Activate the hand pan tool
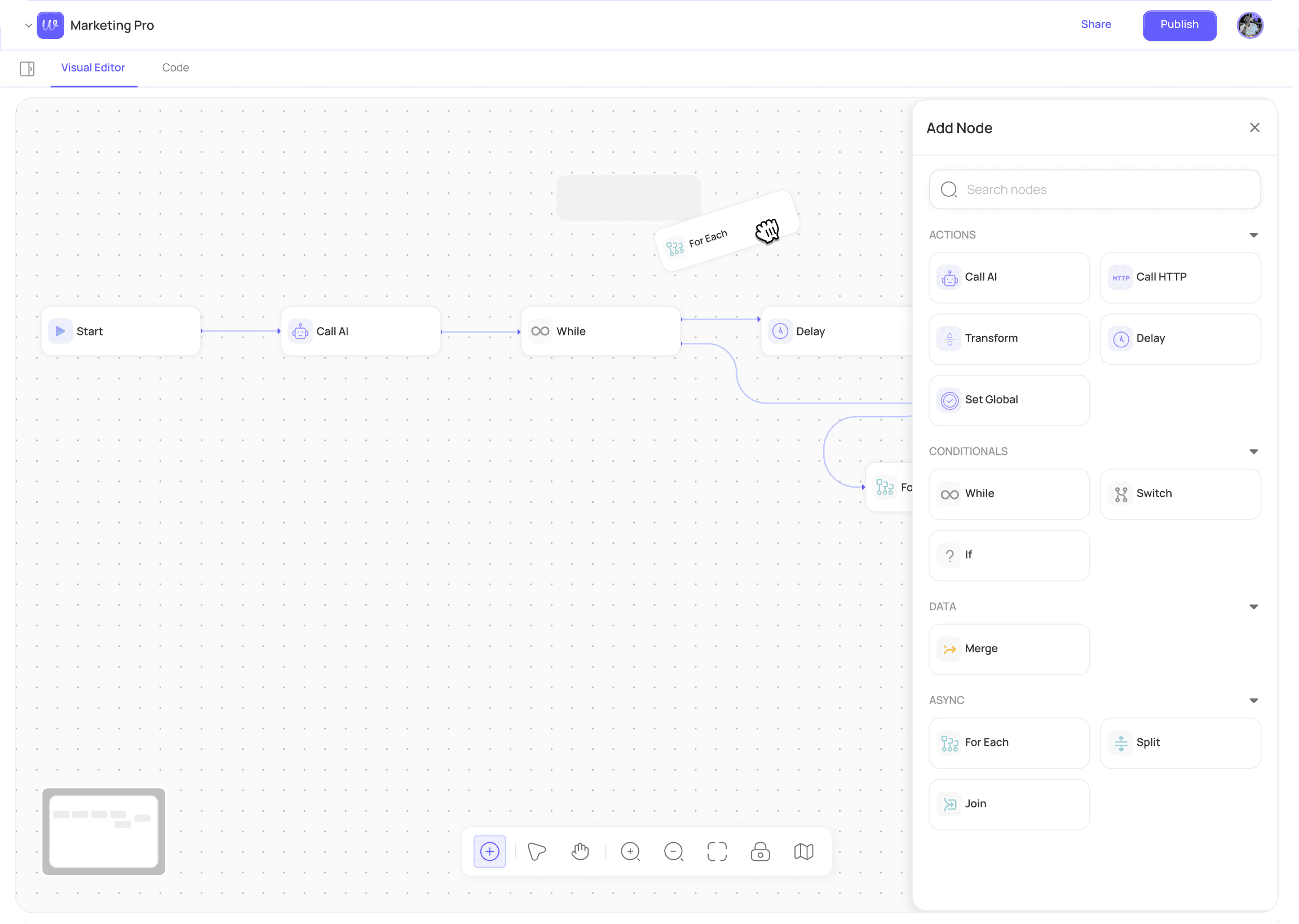 (580, 852)
